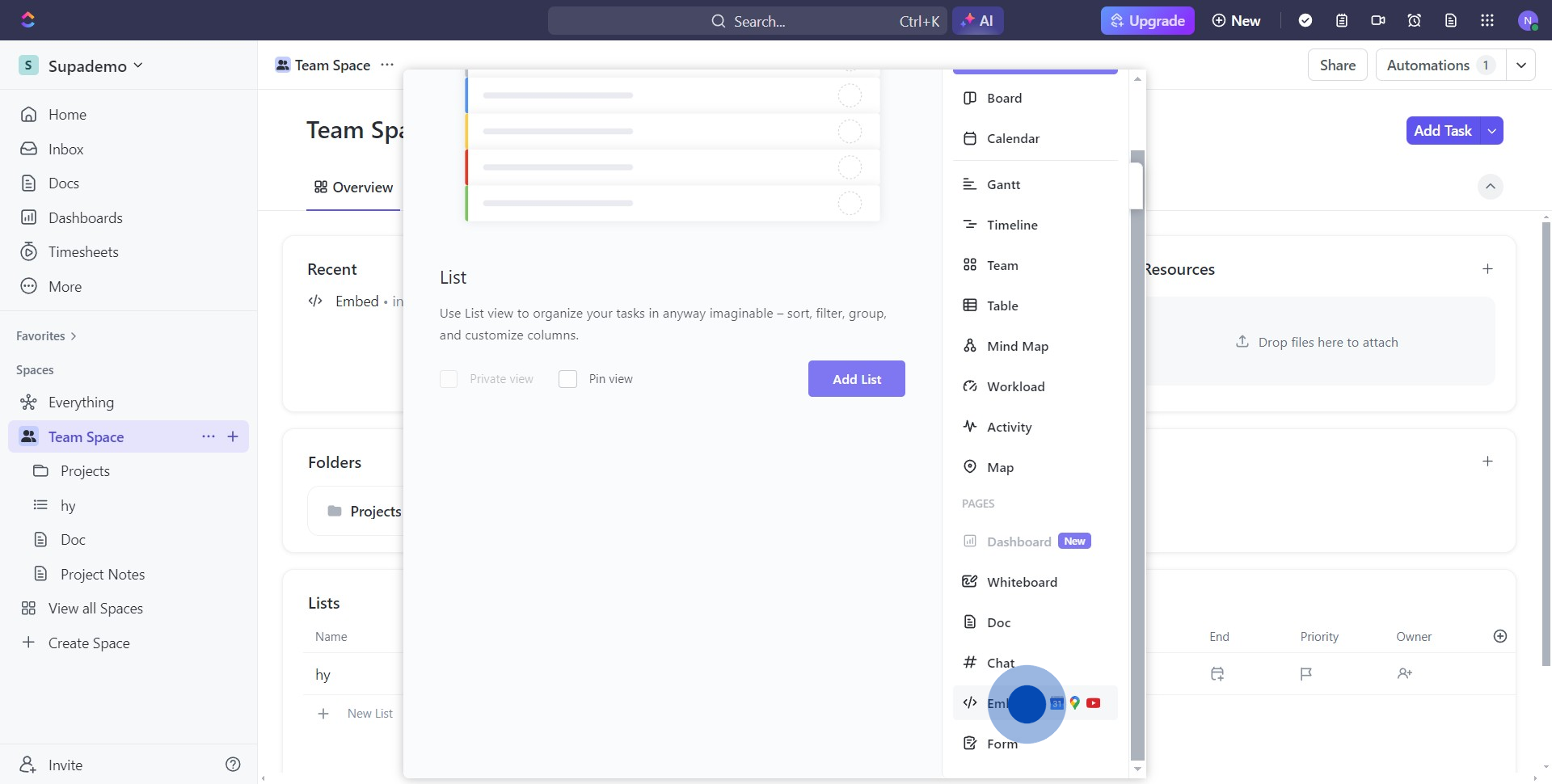Open the Add Task dropdown arrow
The width and height of the screenshot is (1552, 784).
[x=1492, y=131]
